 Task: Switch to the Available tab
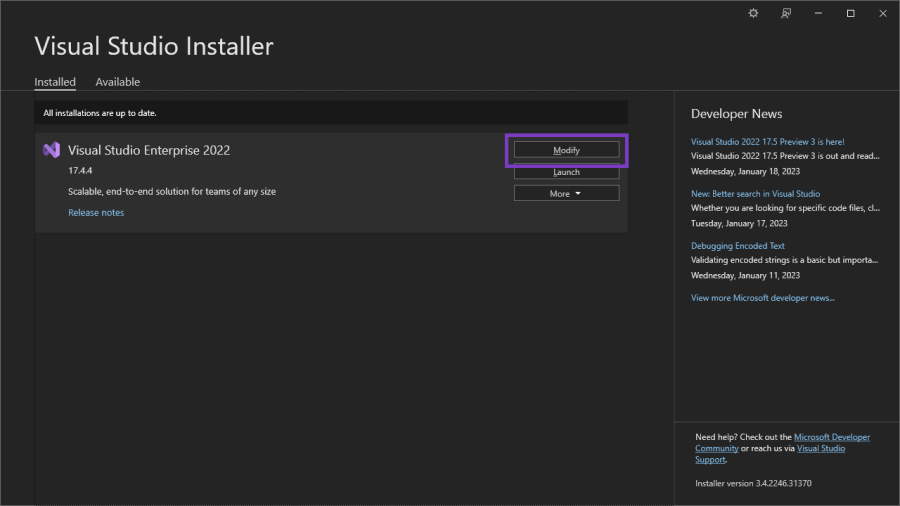point(118,82)
